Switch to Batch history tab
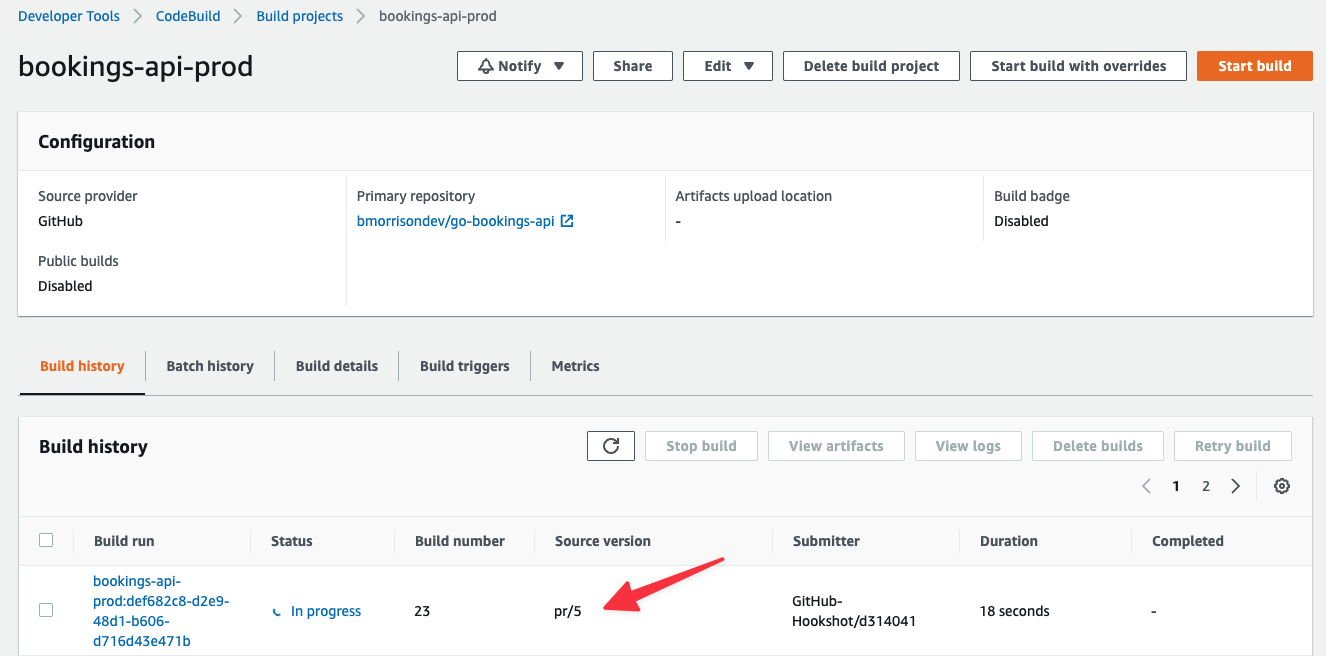The image size is (1326, 656). click(x=210, y=366)
